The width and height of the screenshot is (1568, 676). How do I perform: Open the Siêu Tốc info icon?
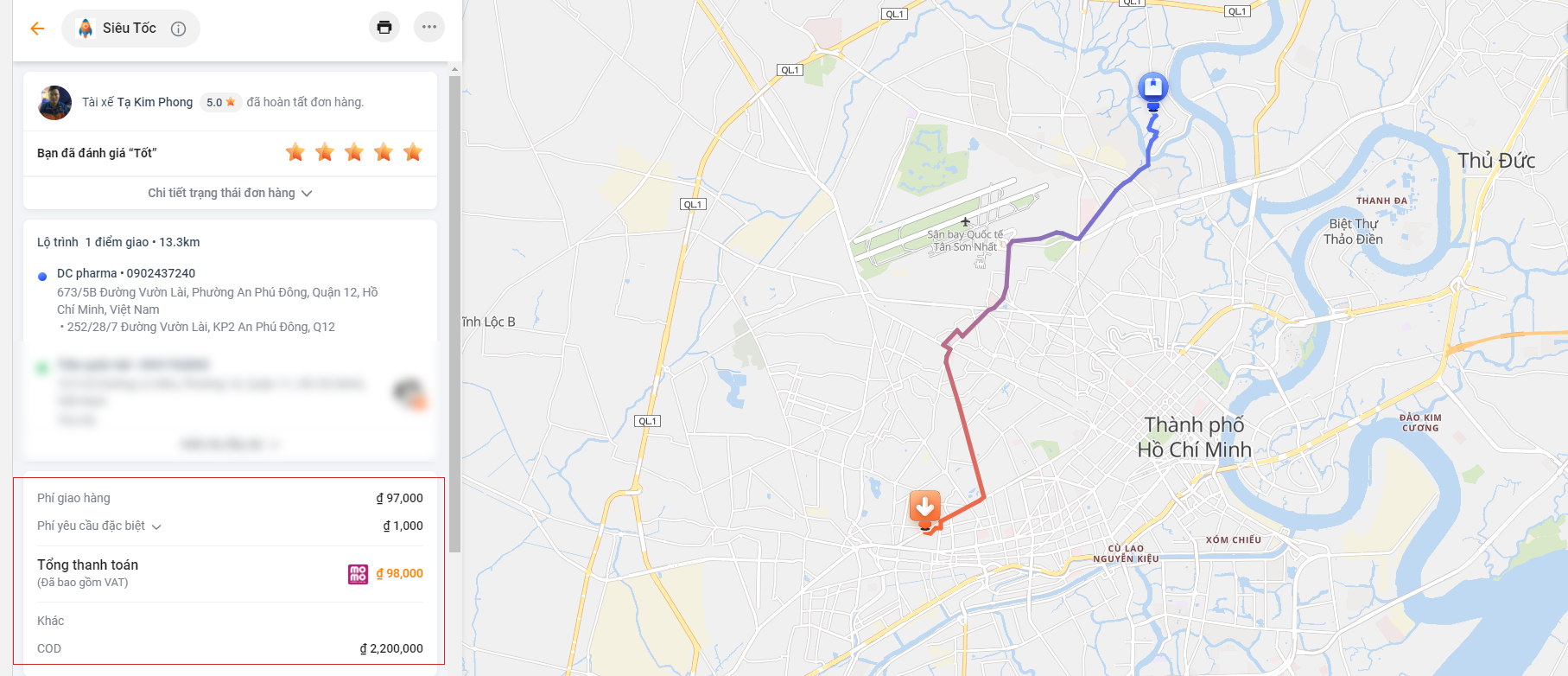pyautogui.click(x=178, y=29)
